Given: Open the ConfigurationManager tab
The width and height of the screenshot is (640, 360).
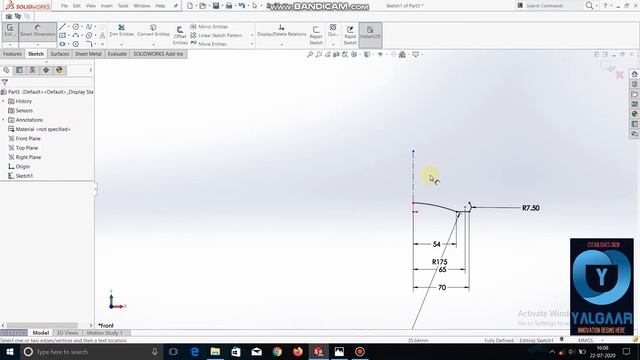Looking at the screenshot, I should pos(33,70).
